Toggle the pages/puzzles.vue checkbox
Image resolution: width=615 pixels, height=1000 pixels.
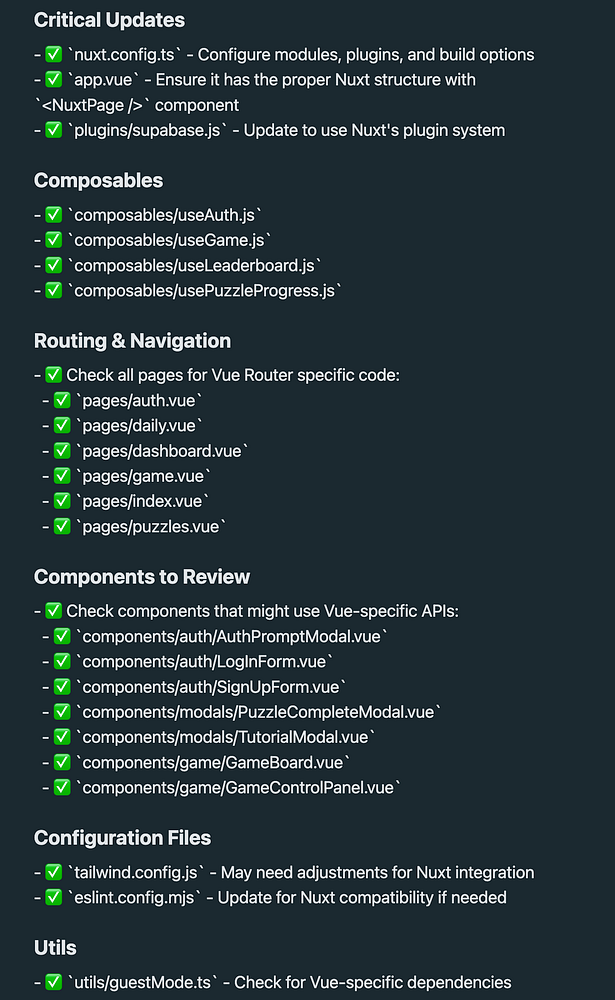click(x=62, y=526)
